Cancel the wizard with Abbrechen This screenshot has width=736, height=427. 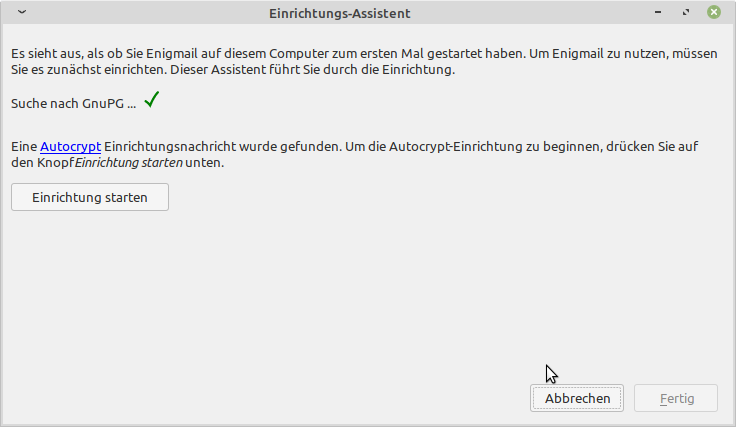pyautogui.click(x=577, y=398)
